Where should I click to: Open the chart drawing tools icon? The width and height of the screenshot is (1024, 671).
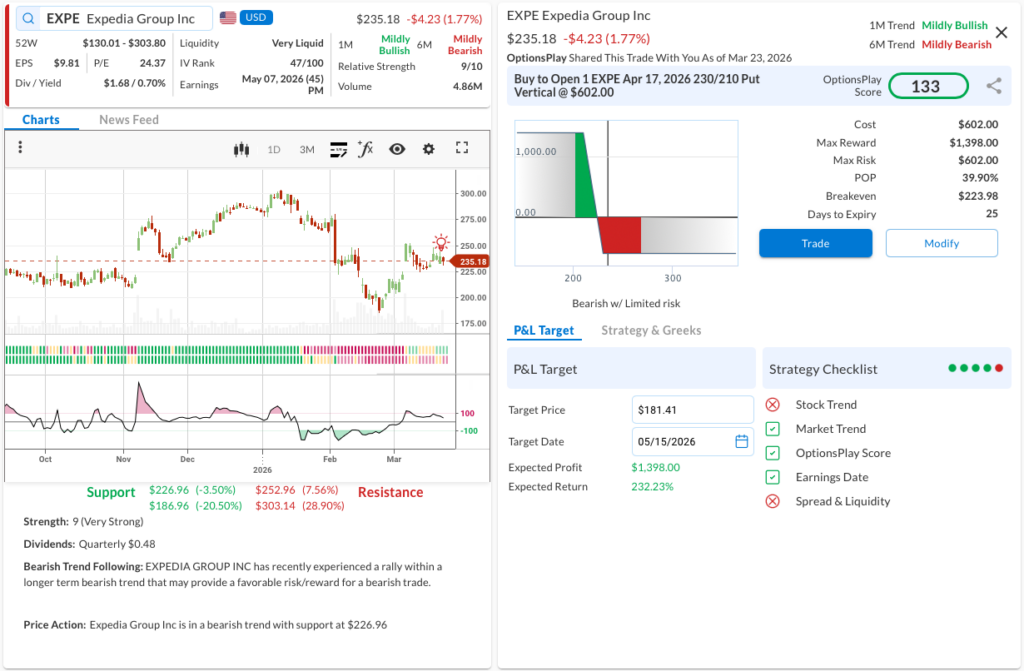click(x=338, y=149)
